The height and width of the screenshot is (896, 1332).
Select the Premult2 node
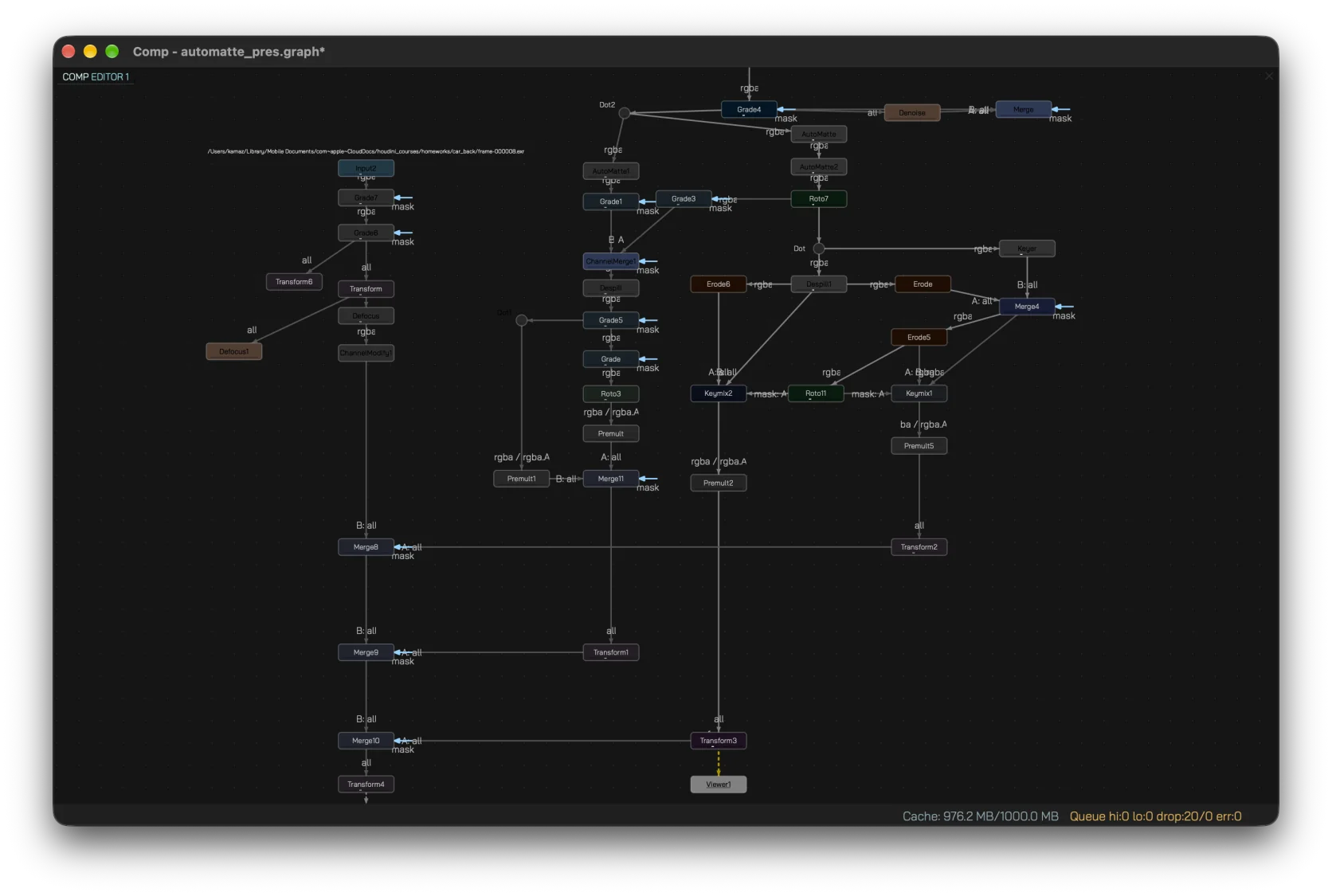[719, 483]
